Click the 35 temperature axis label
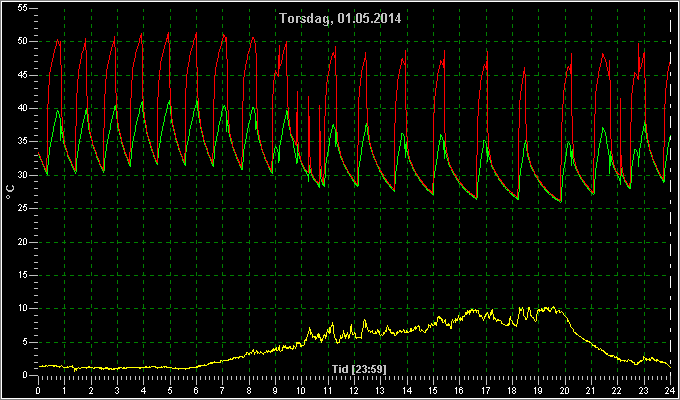680x400 pixels. (23, 142)
